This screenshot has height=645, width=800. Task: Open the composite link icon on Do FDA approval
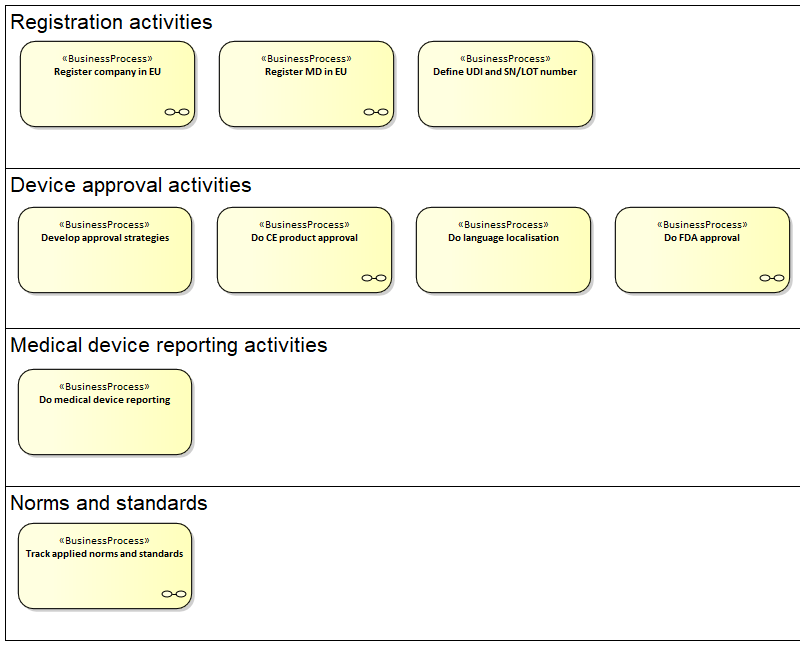coord(772,278)
